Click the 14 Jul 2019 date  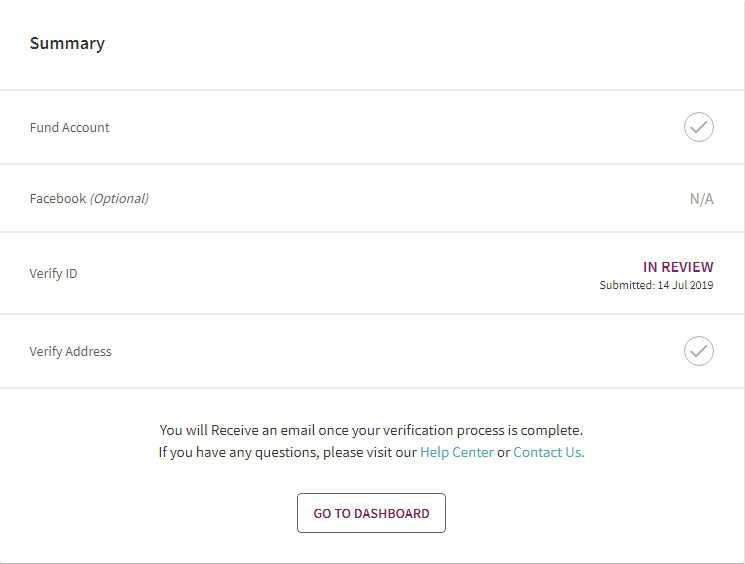[x=685, y=285]
